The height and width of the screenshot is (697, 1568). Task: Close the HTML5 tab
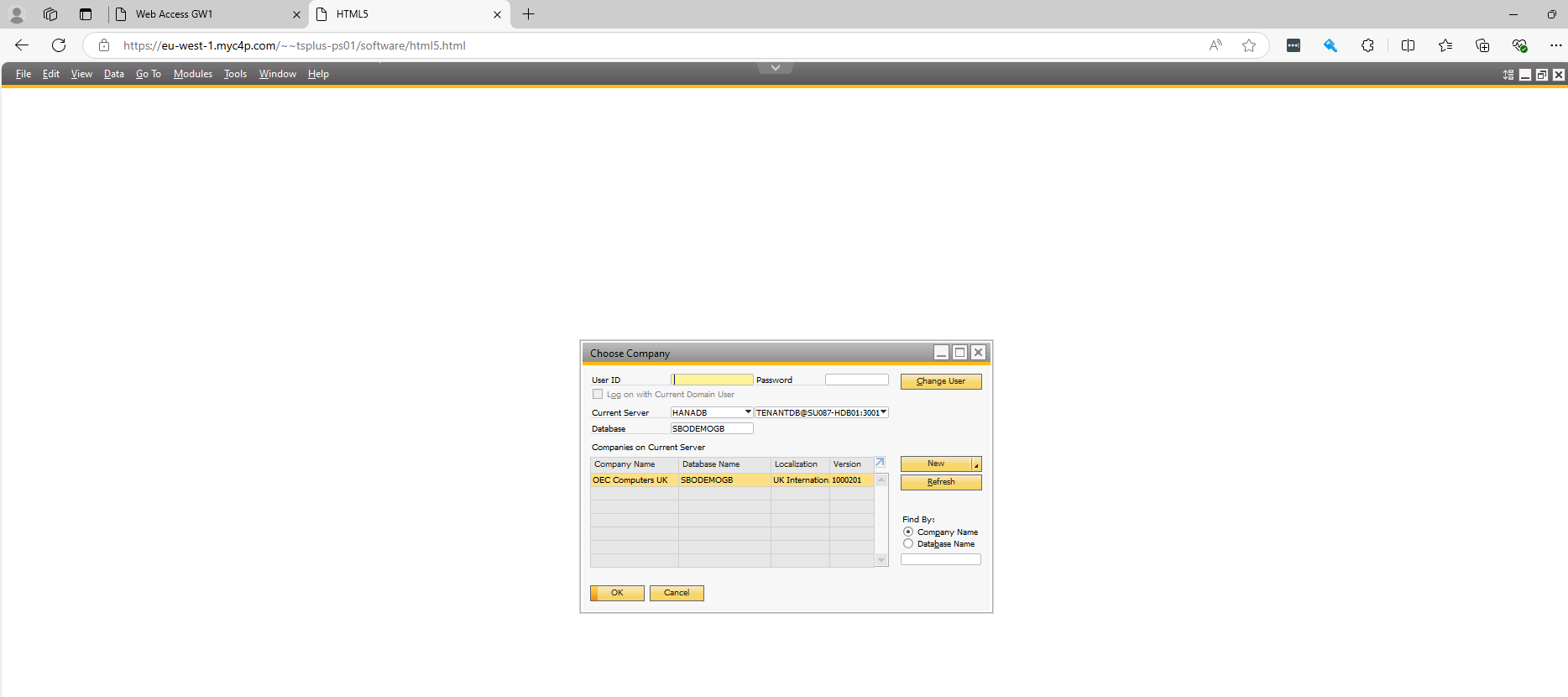pyautogui.click(x=497, y=14)
